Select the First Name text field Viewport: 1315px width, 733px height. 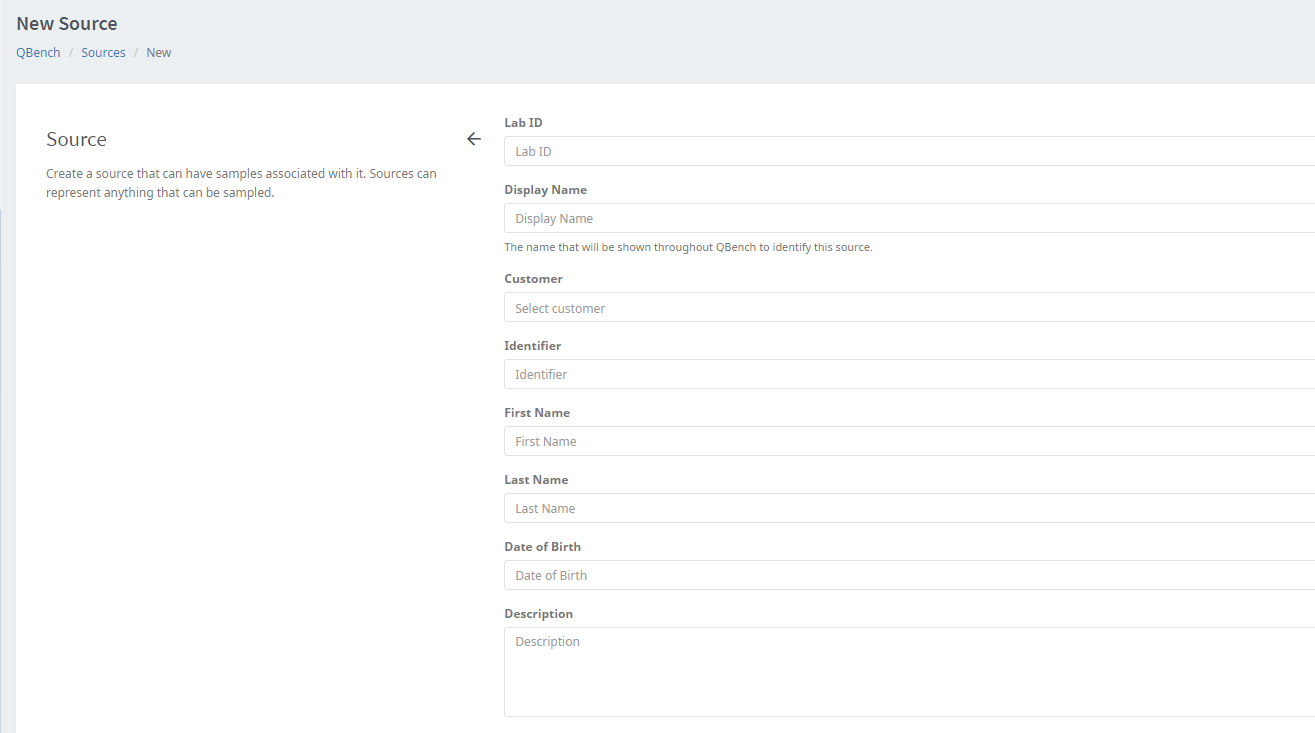pyautogui.click(x=908, y=441)
